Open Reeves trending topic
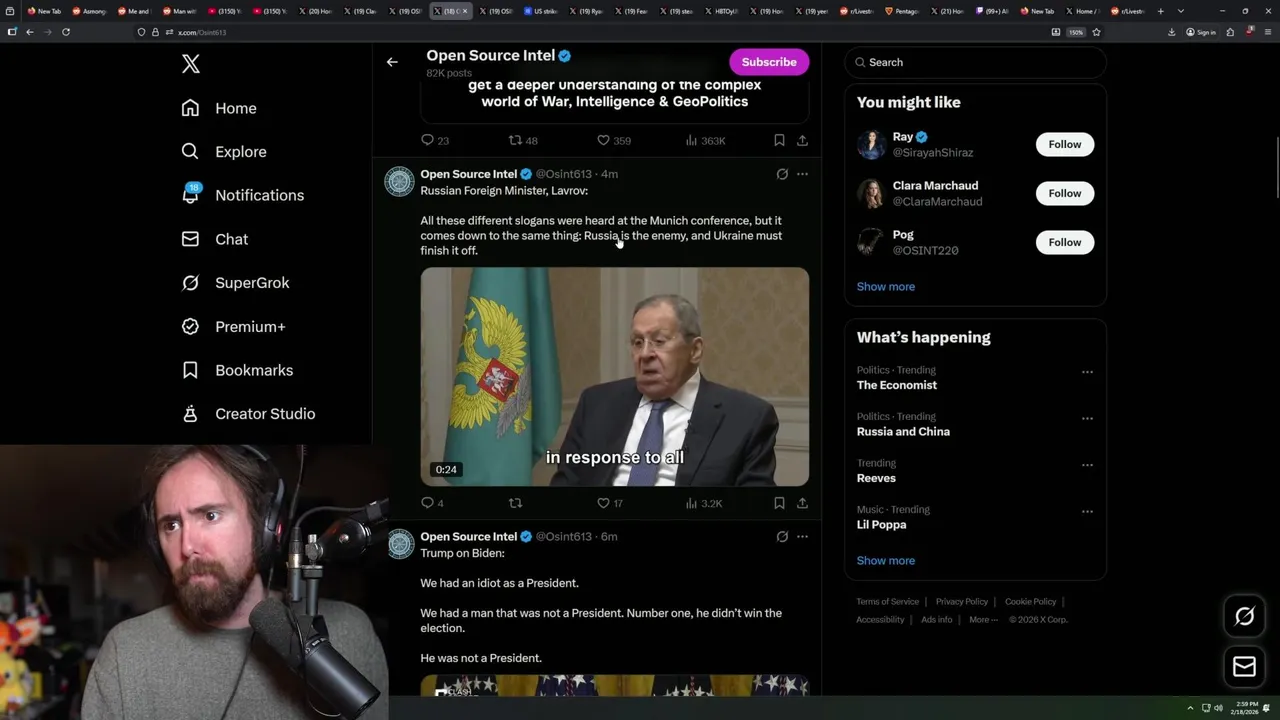Image resolution: width=1280 pixels, height=720 pixels. [x=876, y=478]
